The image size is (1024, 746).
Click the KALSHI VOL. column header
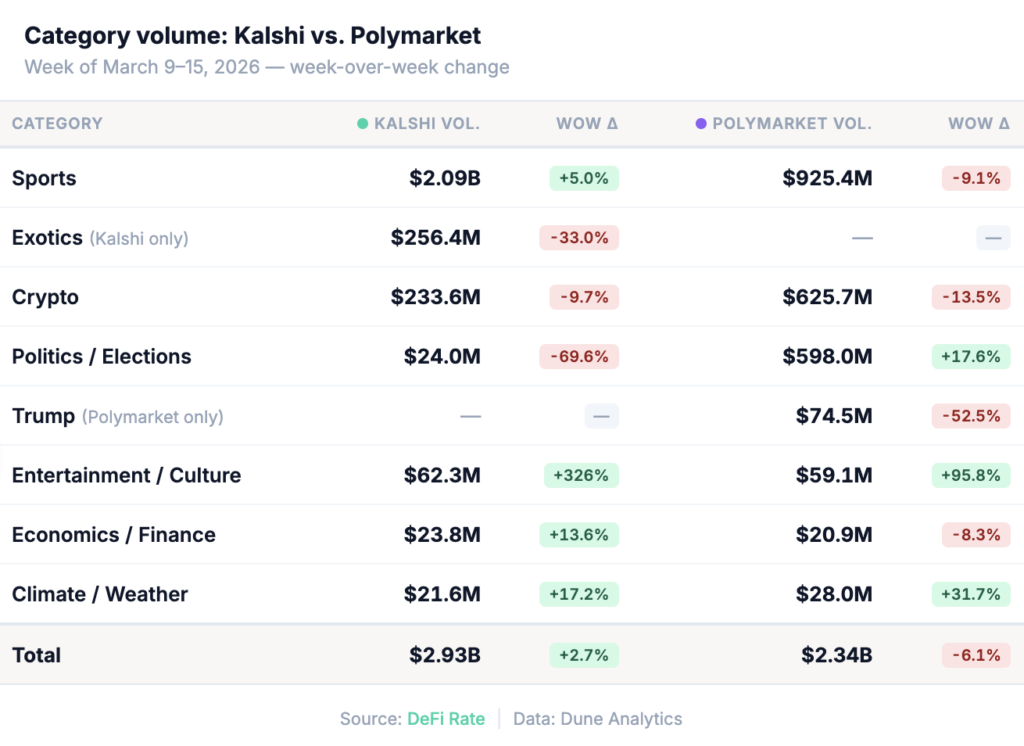point(426,124)
